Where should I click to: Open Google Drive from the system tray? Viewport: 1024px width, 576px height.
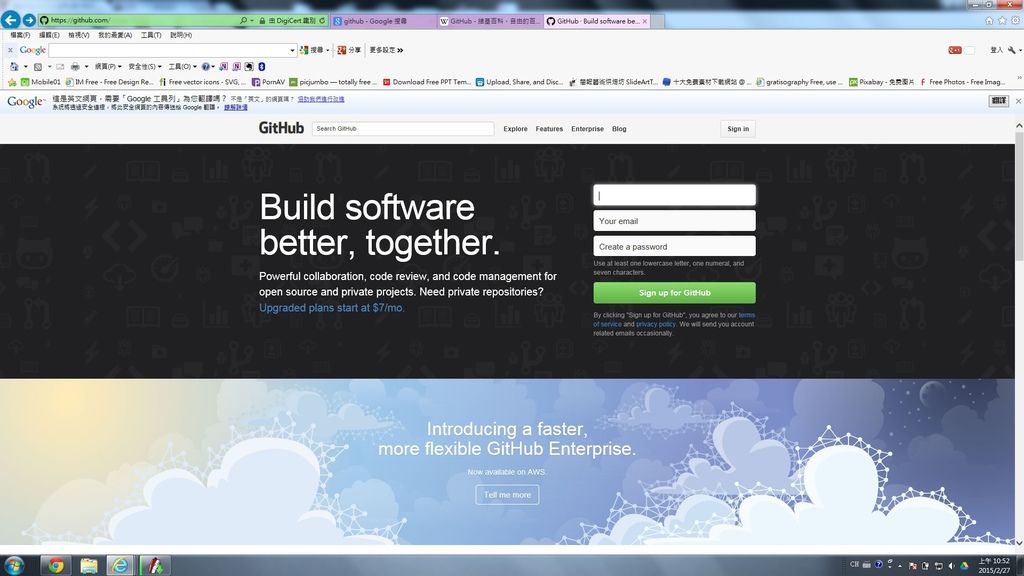click(x=964, y=566)
